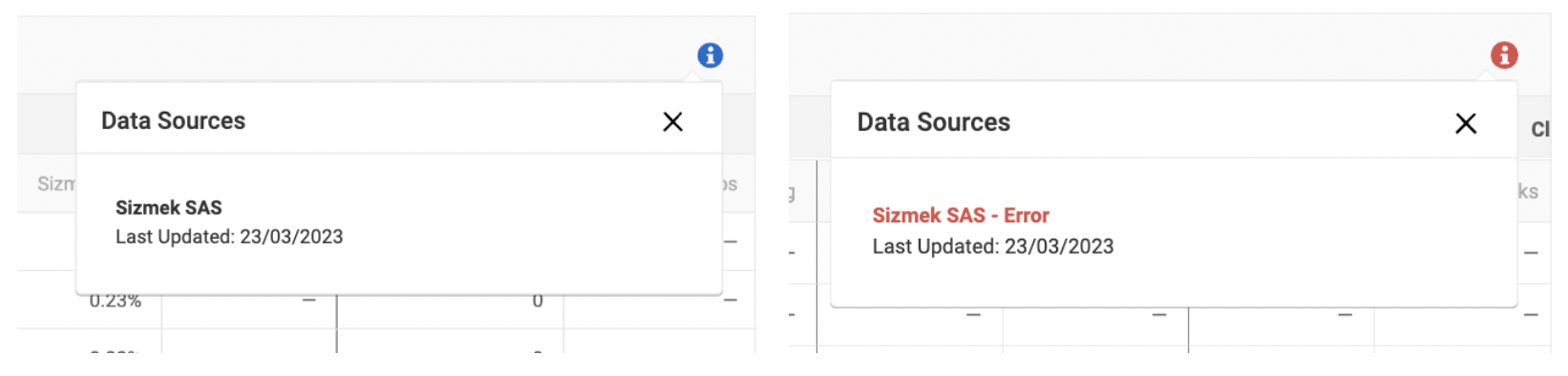Click Data Sources title below red info icon
The width and height of the screenshot is (1568, 376).
click(x=933, y=122)
